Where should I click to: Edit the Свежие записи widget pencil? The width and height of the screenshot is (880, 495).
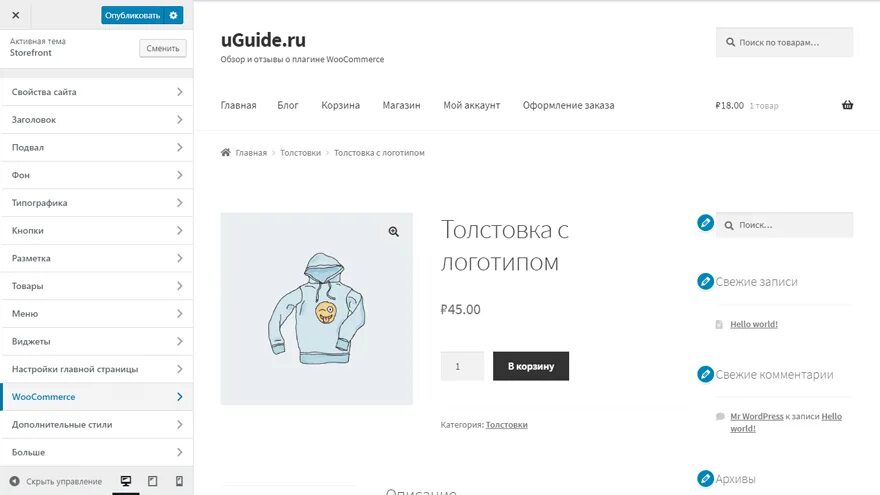(705, 281)
